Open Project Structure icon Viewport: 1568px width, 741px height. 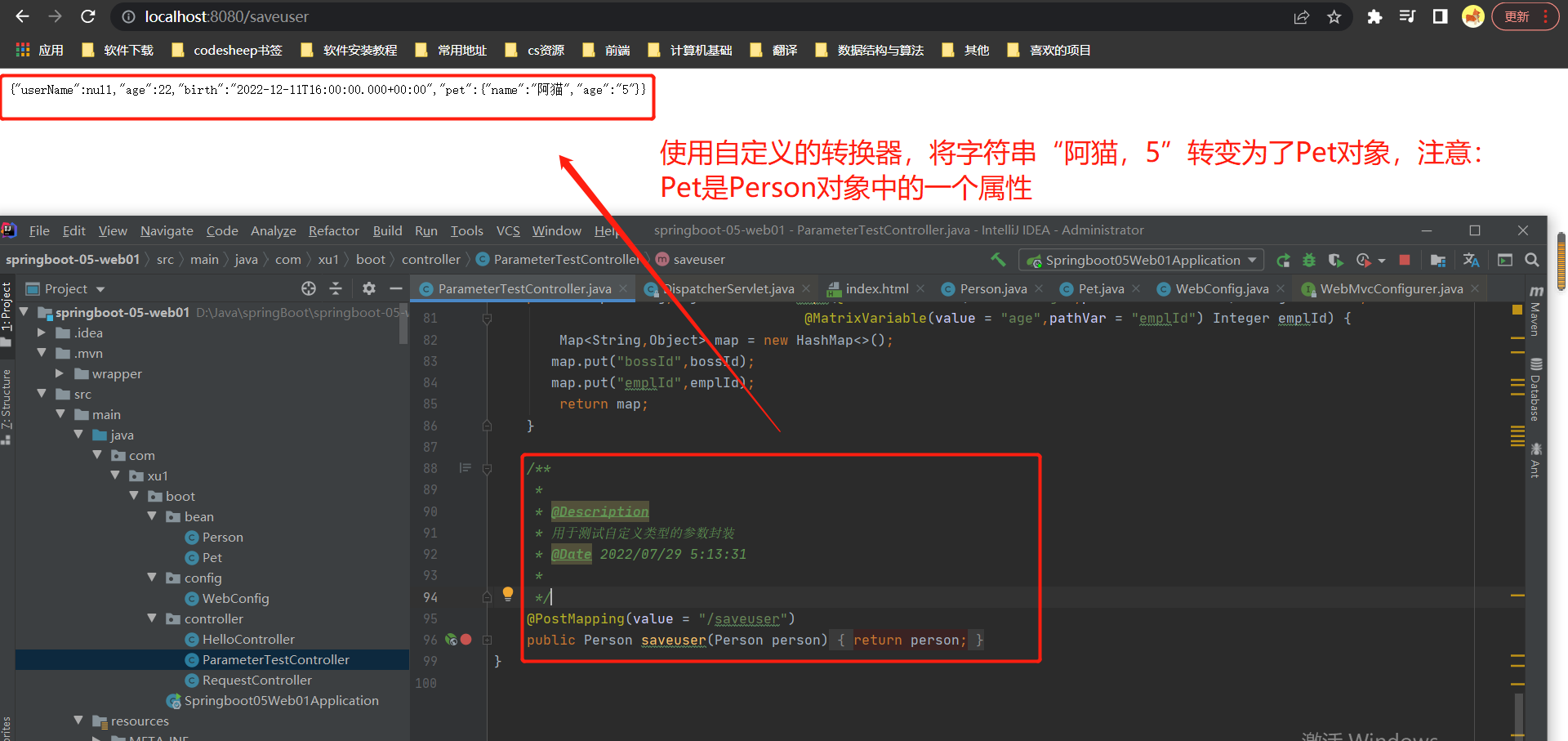(1438, 260)
